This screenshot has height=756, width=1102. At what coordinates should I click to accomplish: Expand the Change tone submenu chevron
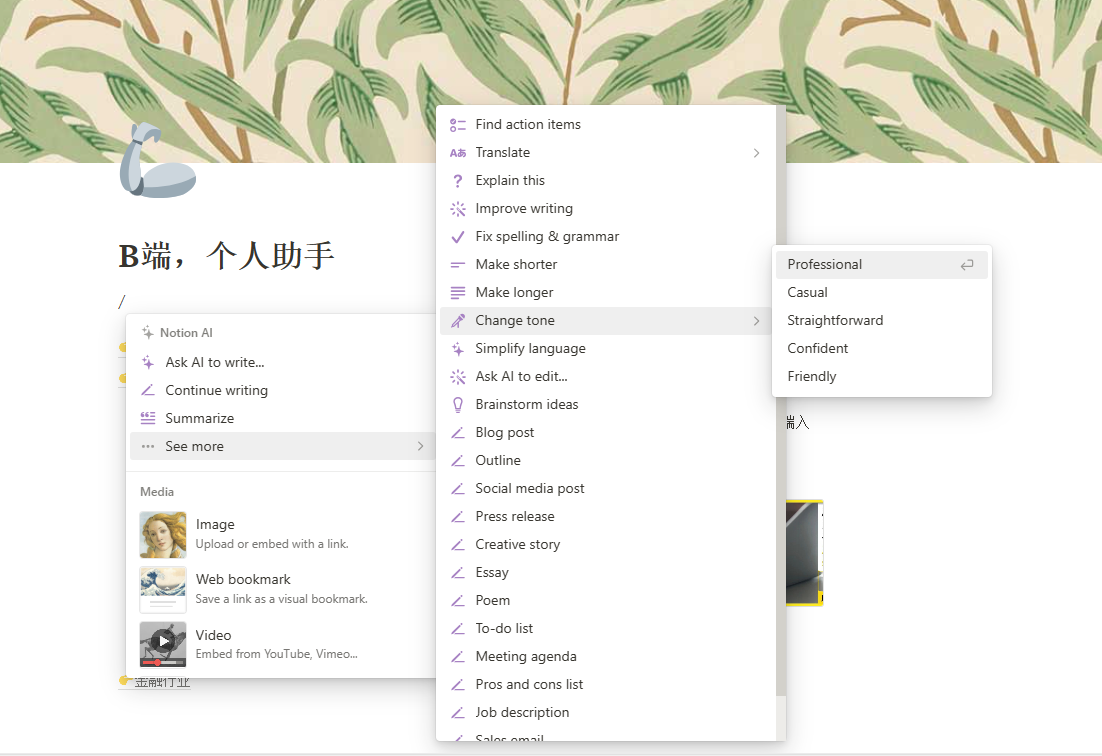(x=756, y=321)
